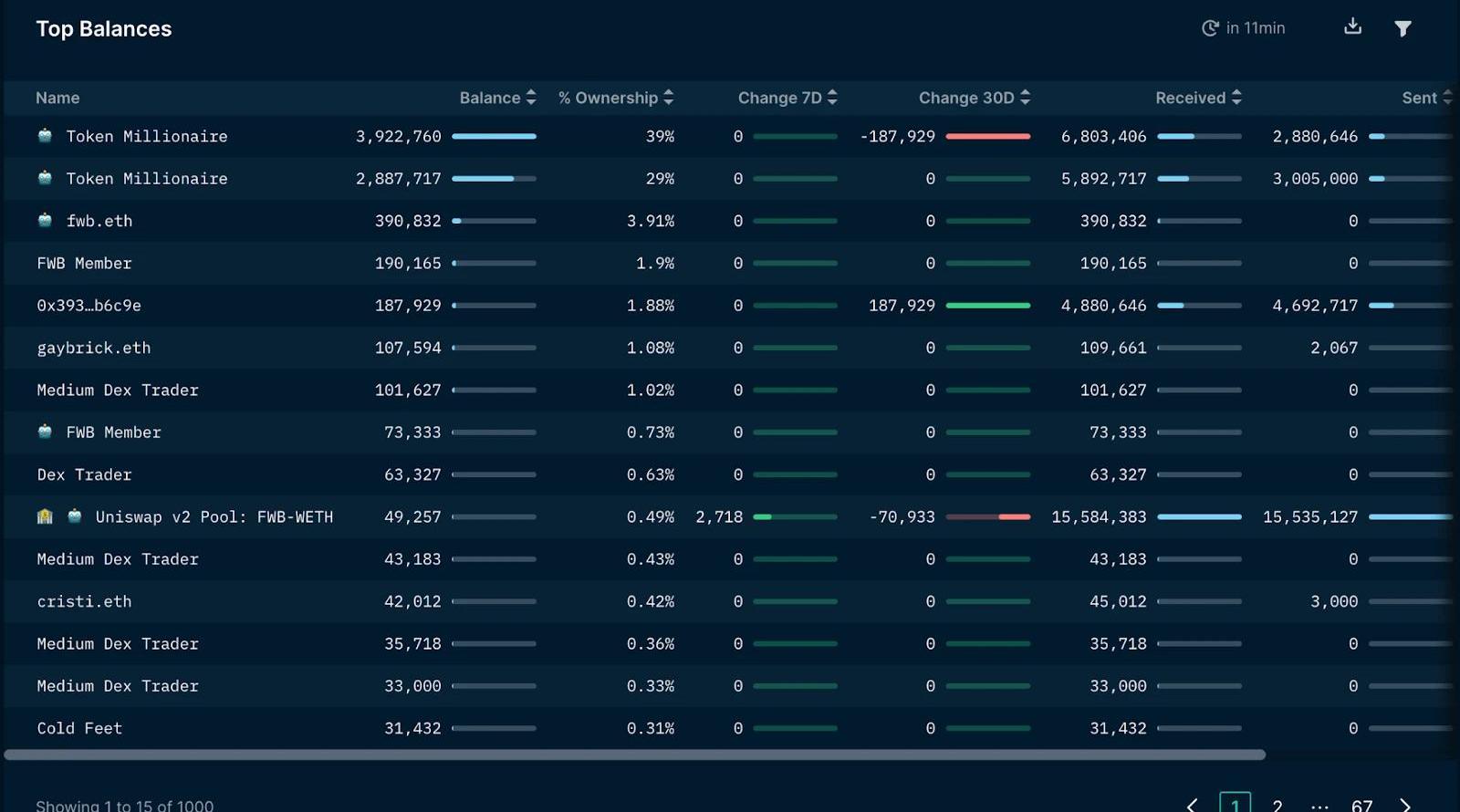1460x812 pixels.
Task: Click the download export icon
Action: click(x=1352, y=26)
